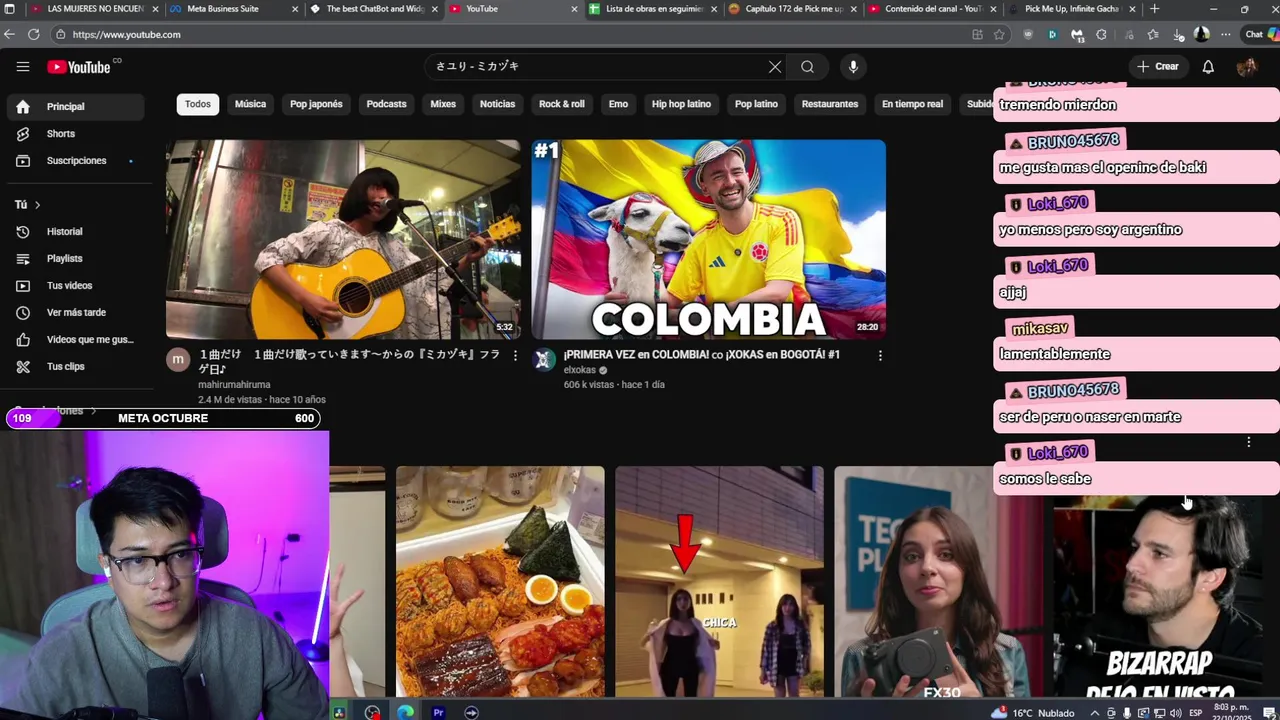Select the Todos filter chip

click(198, 104)
